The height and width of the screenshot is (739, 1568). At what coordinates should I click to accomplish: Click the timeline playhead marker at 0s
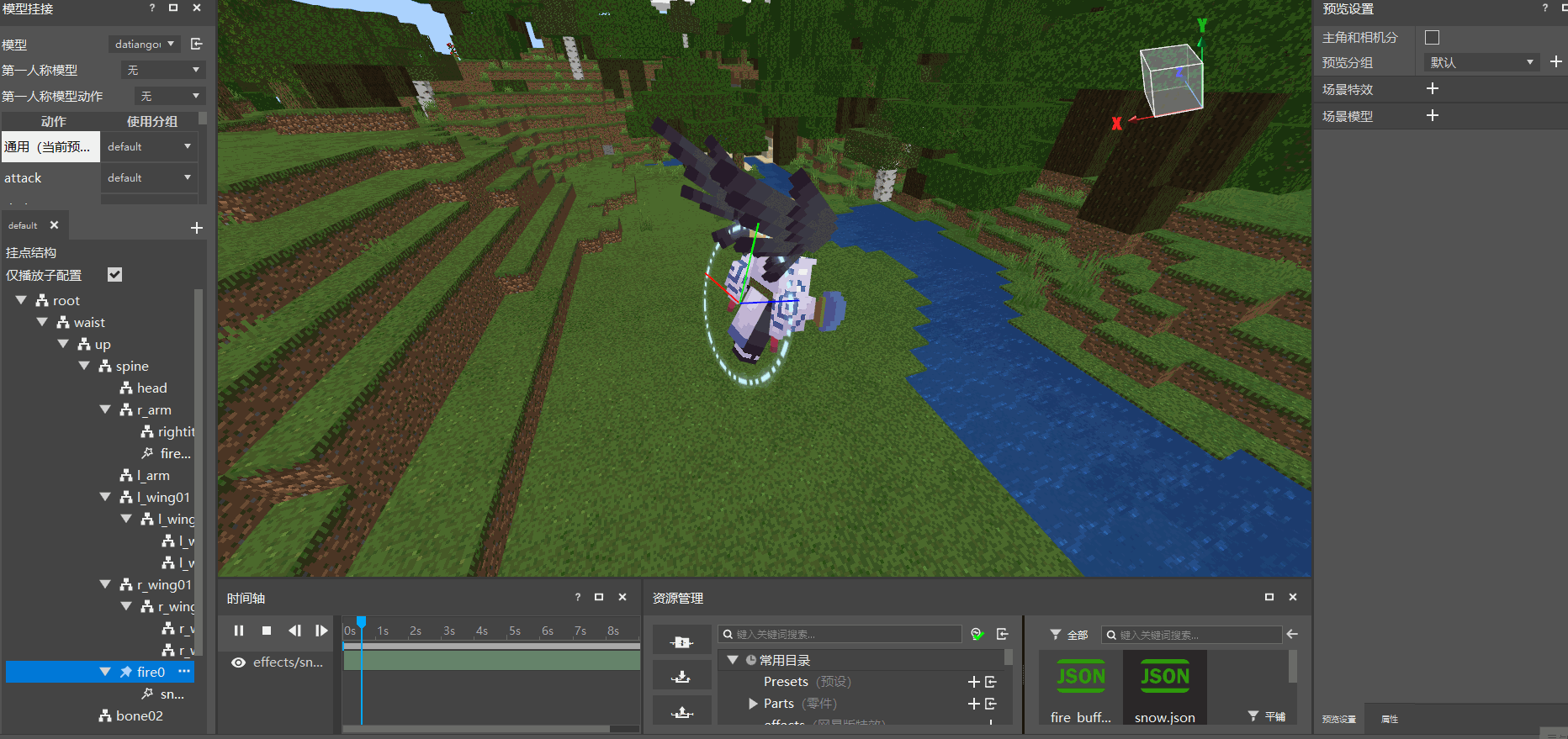coord(361,623)
